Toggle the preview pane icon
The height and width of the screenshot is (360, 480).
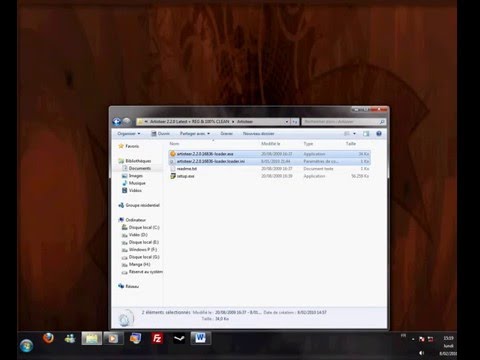pyautogui.click(x=366, y=134)
